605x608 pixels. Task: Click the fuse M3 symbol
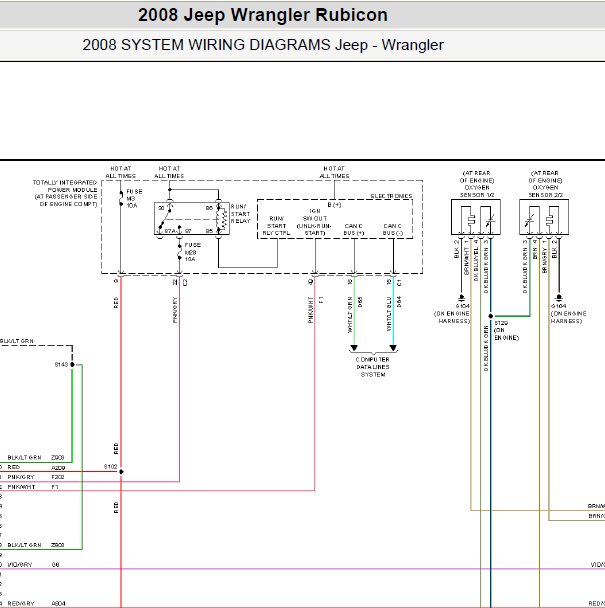(x=121, y=198)
